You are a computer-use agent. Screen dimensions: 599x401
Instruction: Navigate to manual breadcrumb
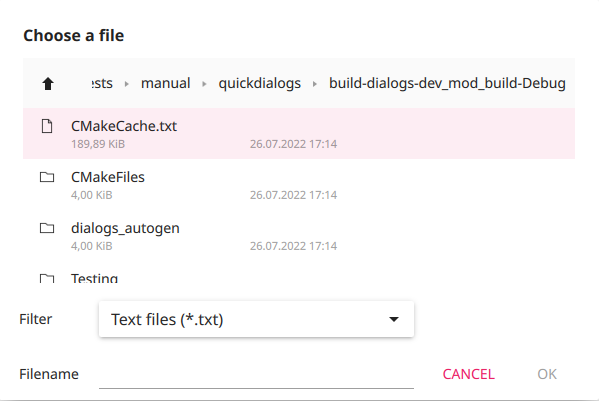tap(165, 83)
